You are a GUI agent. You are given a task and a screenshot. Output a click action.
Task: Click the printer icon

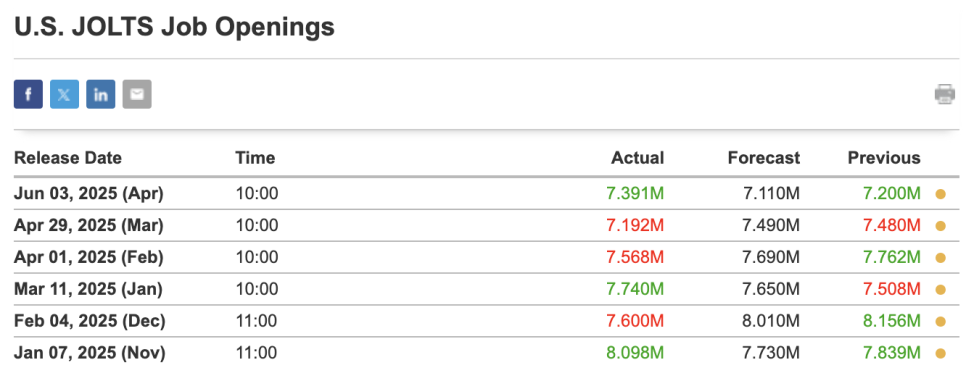click(x=944, y=94)
